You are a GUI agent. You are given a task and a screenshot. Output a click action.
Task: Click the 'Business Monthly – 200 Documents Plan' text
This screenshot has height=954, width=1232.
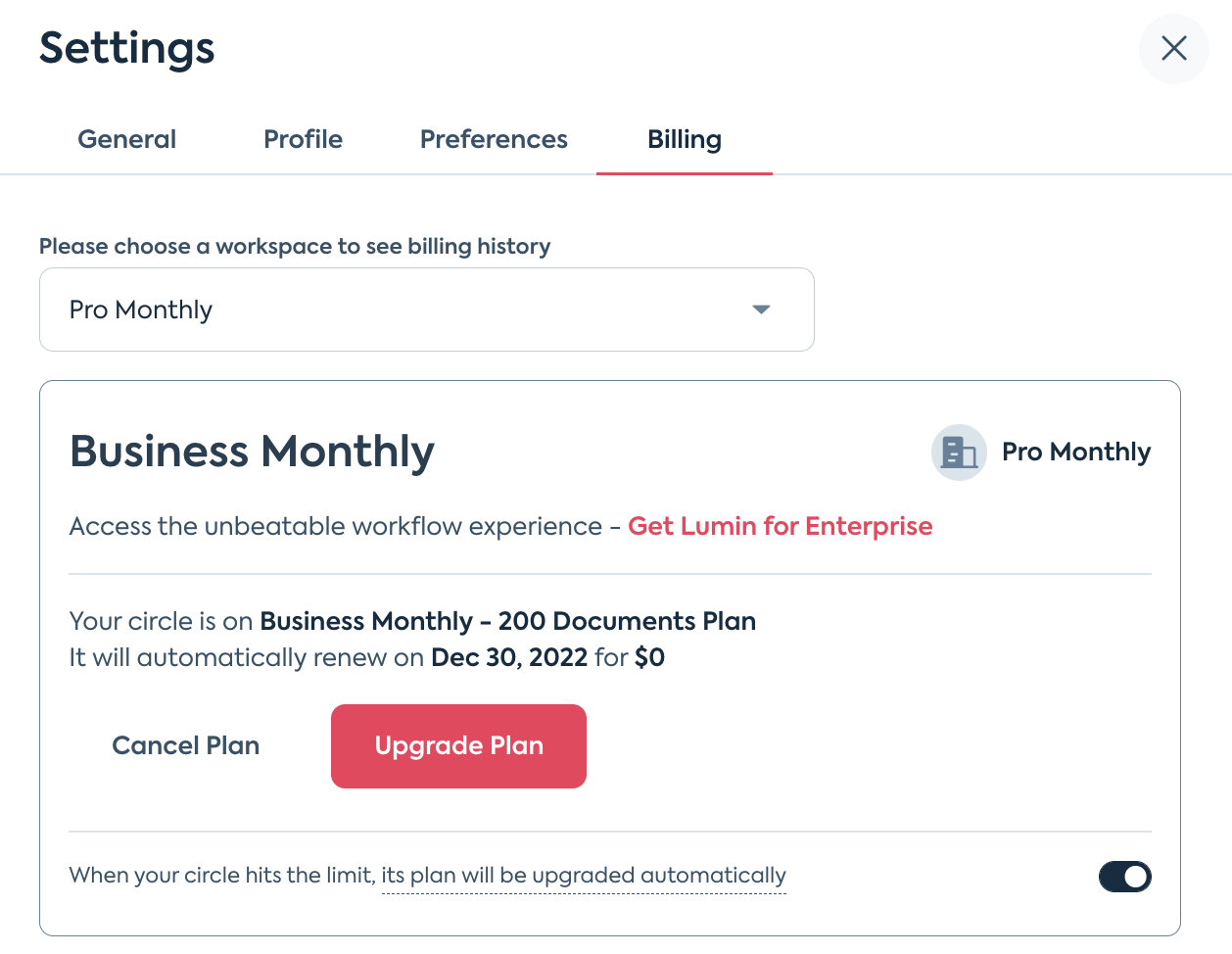(x=508, y=621)
